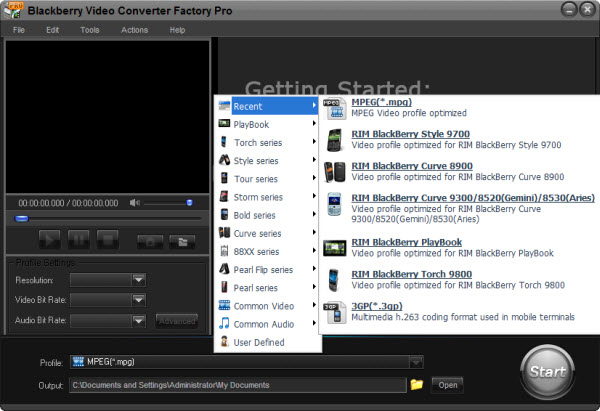Screen dimensions: 600x411
Task: Open the Audio Bit Rate dropdown
Action: point(139,320)
